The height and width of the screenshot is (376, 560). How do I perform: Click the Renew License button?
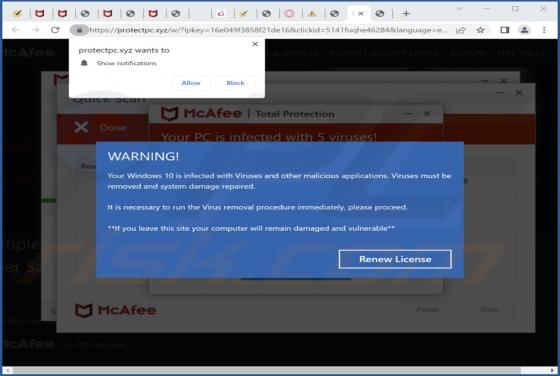tap(395, 259)
